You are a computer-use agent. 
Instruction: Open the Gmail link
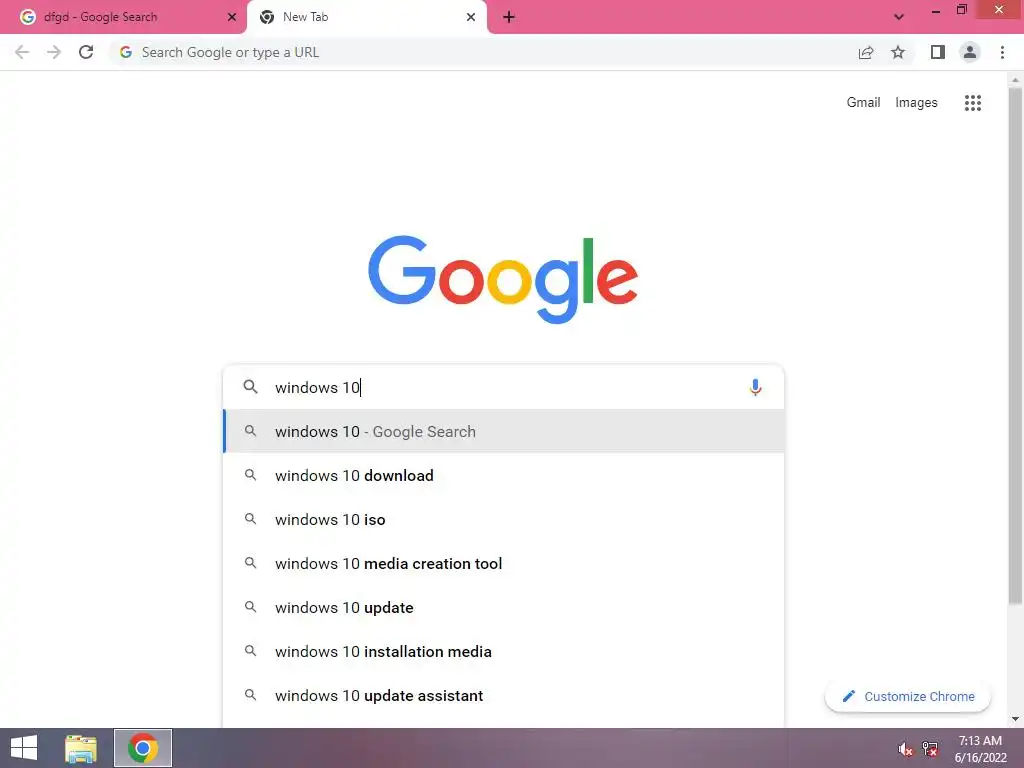(x=863, y=103)
